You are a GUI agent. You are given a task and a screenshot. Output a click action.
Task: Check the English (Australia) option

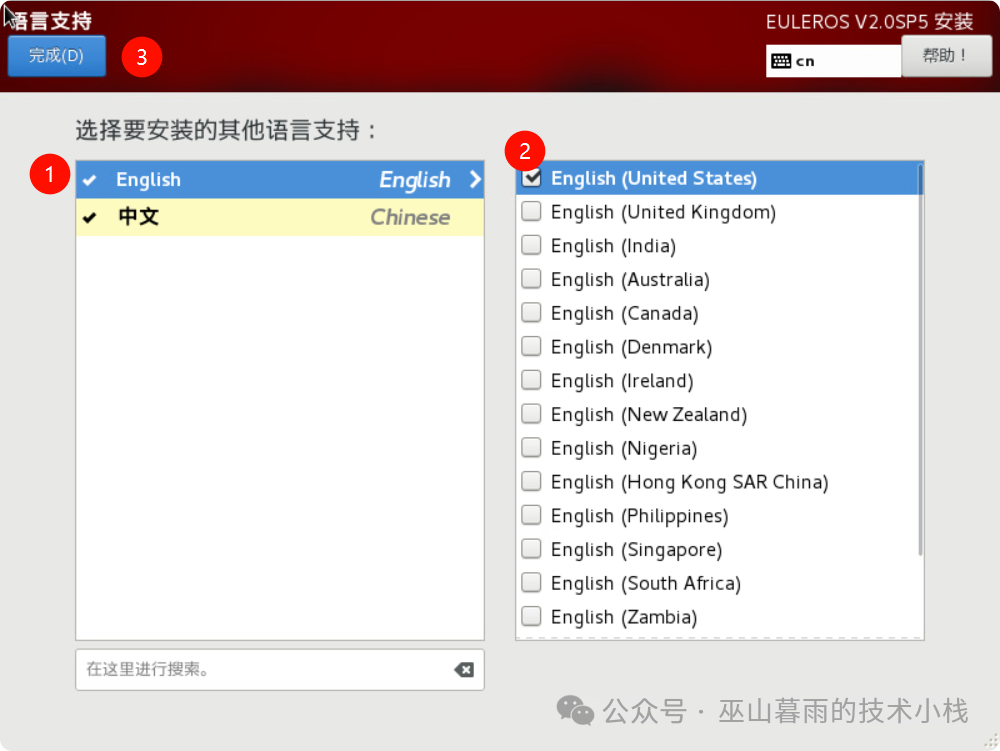point(532,280)
